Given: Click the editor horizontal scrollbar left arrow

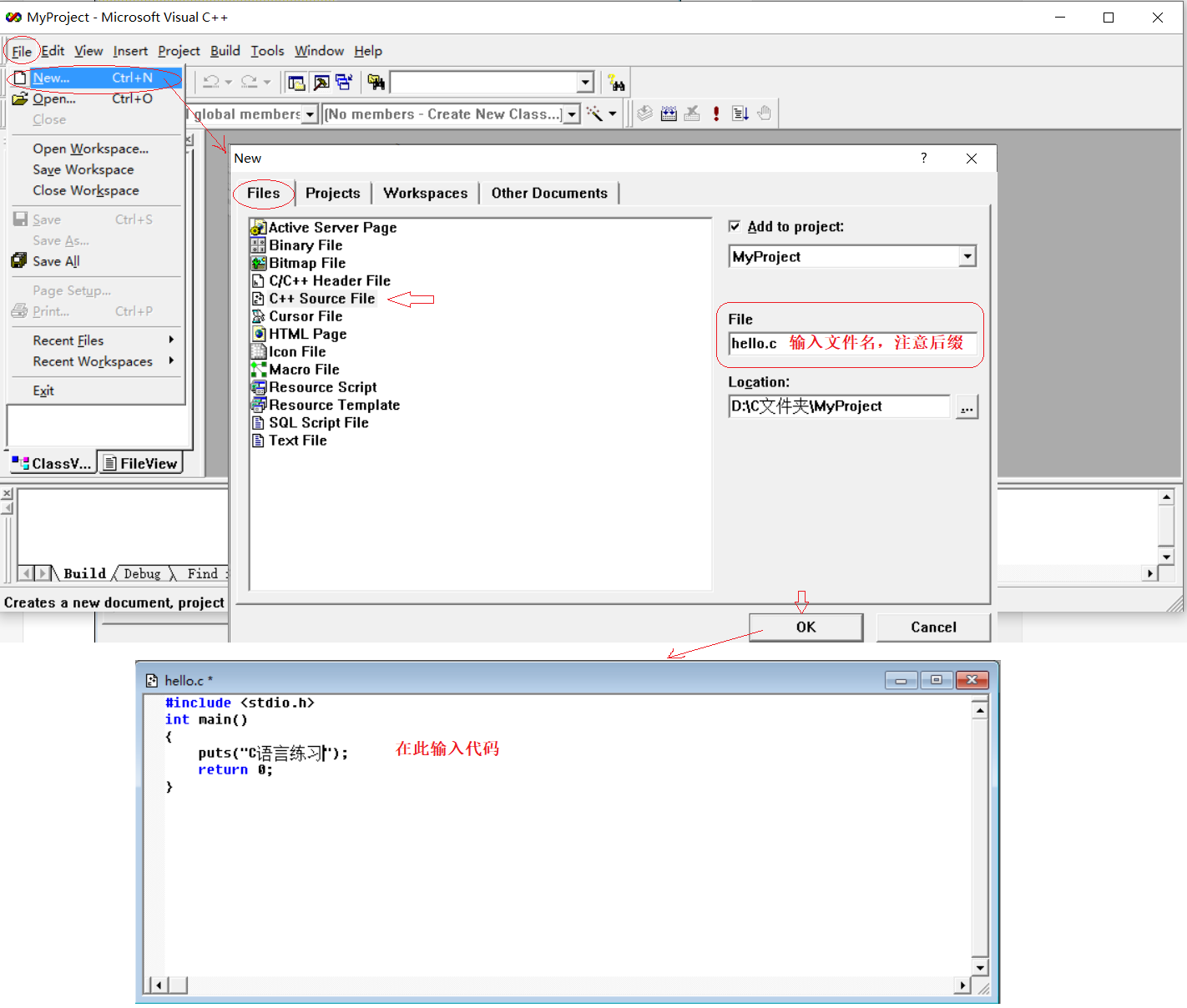Looking at the screenshot, I should (159, 985).
